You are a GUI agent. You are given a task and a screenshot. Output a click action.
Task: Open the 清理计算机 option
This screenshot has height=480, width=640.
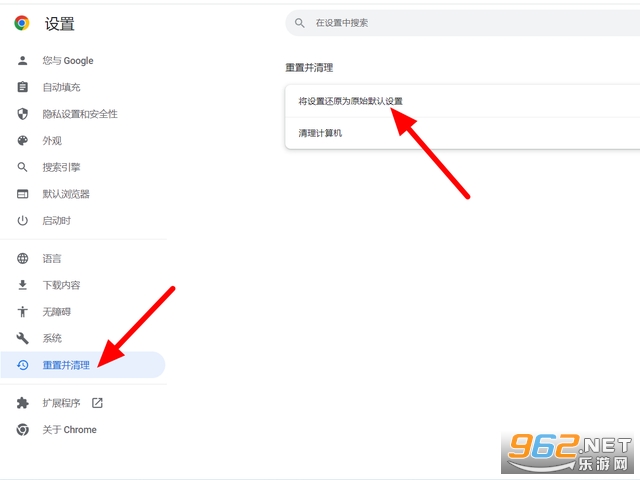point(321,133)
